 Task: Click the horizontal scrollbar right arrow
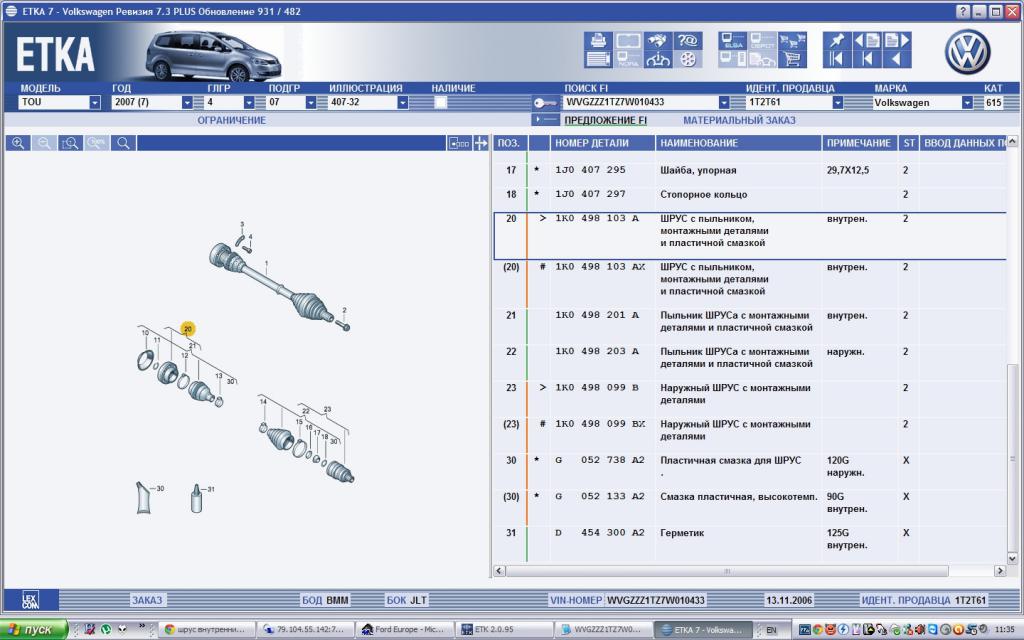tap(1000, 571)
